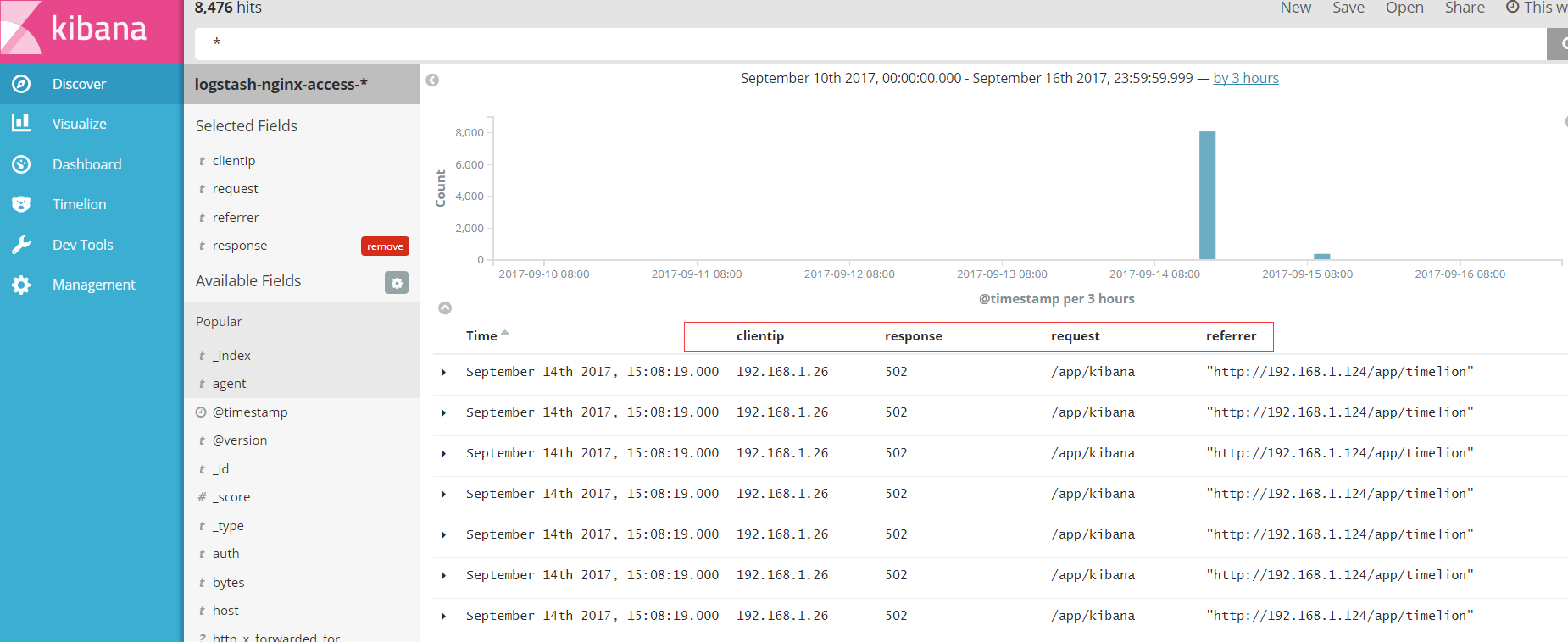Click the small histogram bar on 2017-09-15
The width and height of the screenshot is (1568, 642).
pyautogui.click(x=1322, y=257)
